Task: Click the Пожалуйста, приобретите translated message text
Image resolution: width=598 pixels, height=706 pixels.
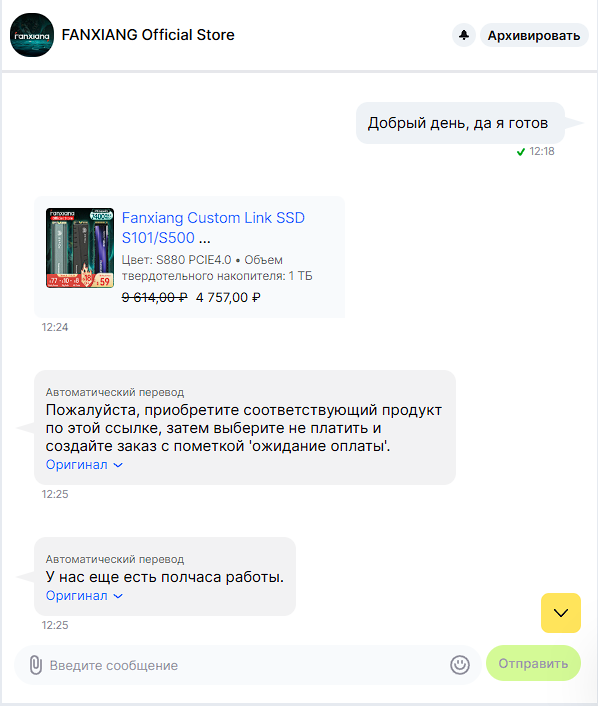Action: (244, 428)
